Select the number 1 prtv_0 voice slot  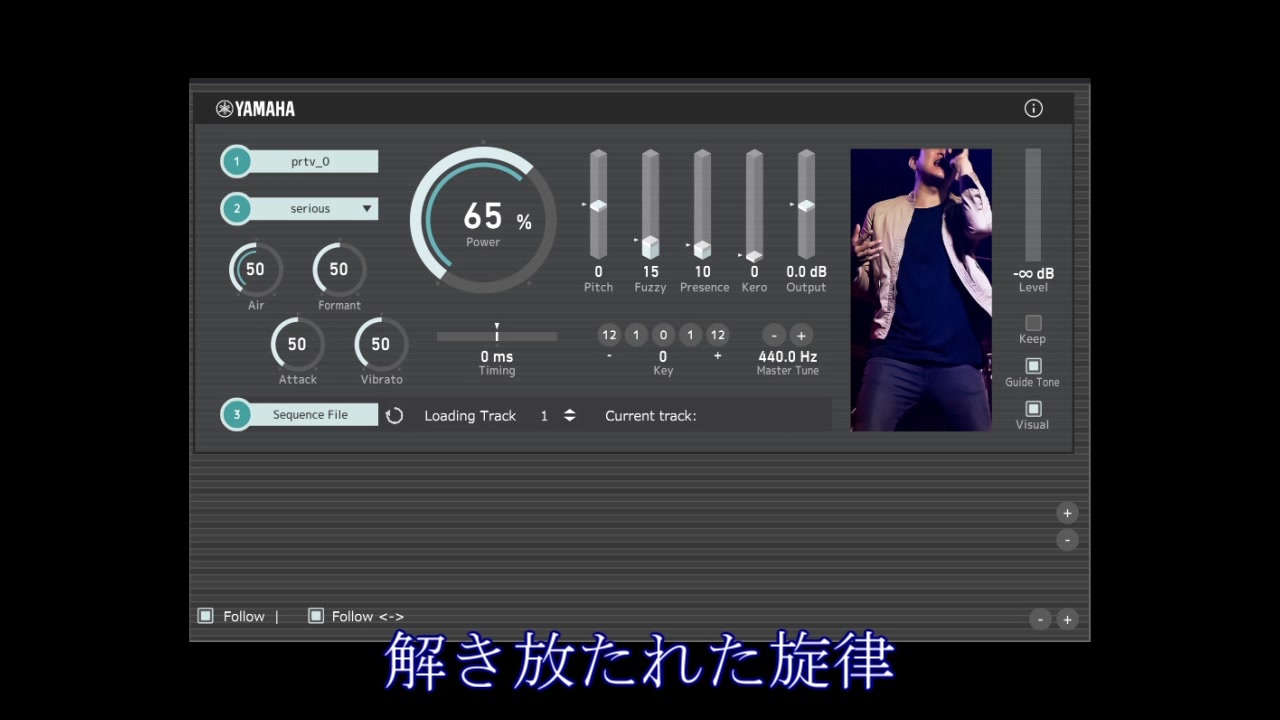[x=299, y=161]
